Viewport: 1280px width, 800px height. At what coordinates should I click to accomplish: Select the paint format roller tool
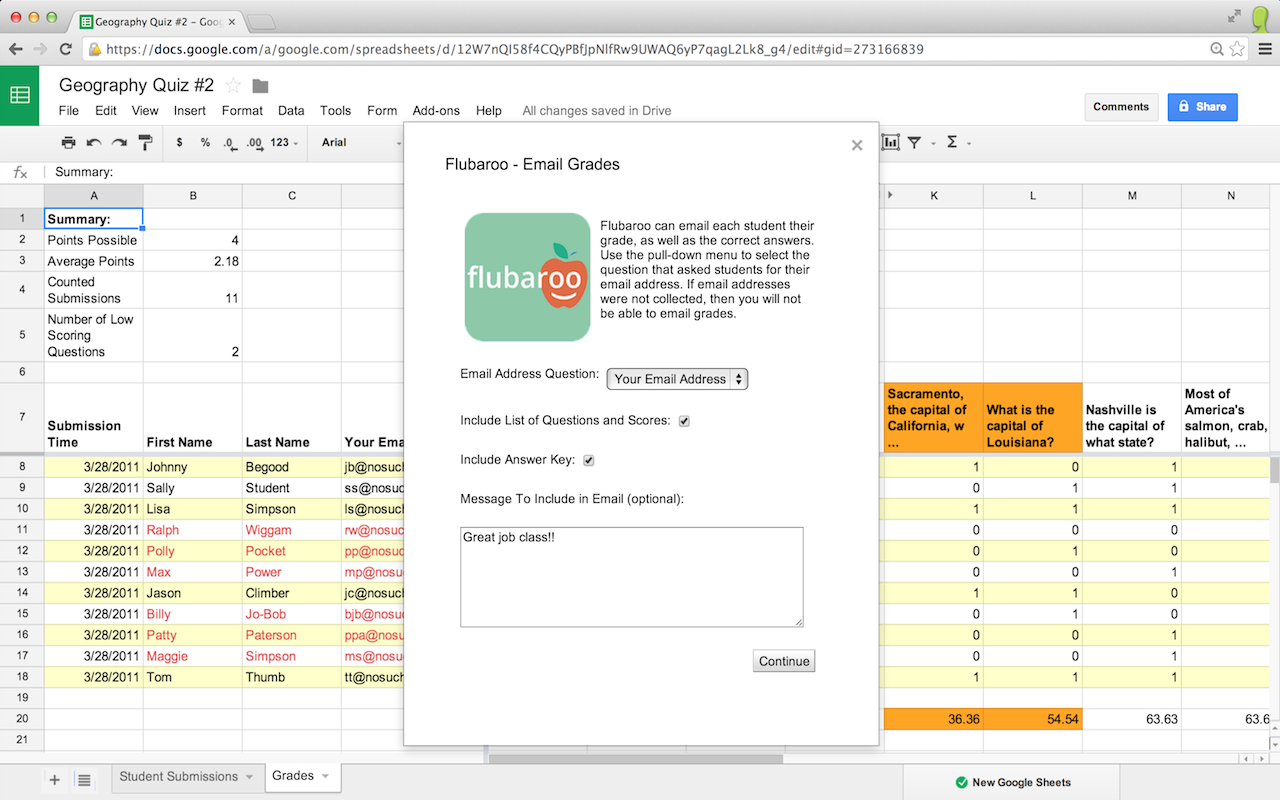pyautogui.click(x=145, y=143)
